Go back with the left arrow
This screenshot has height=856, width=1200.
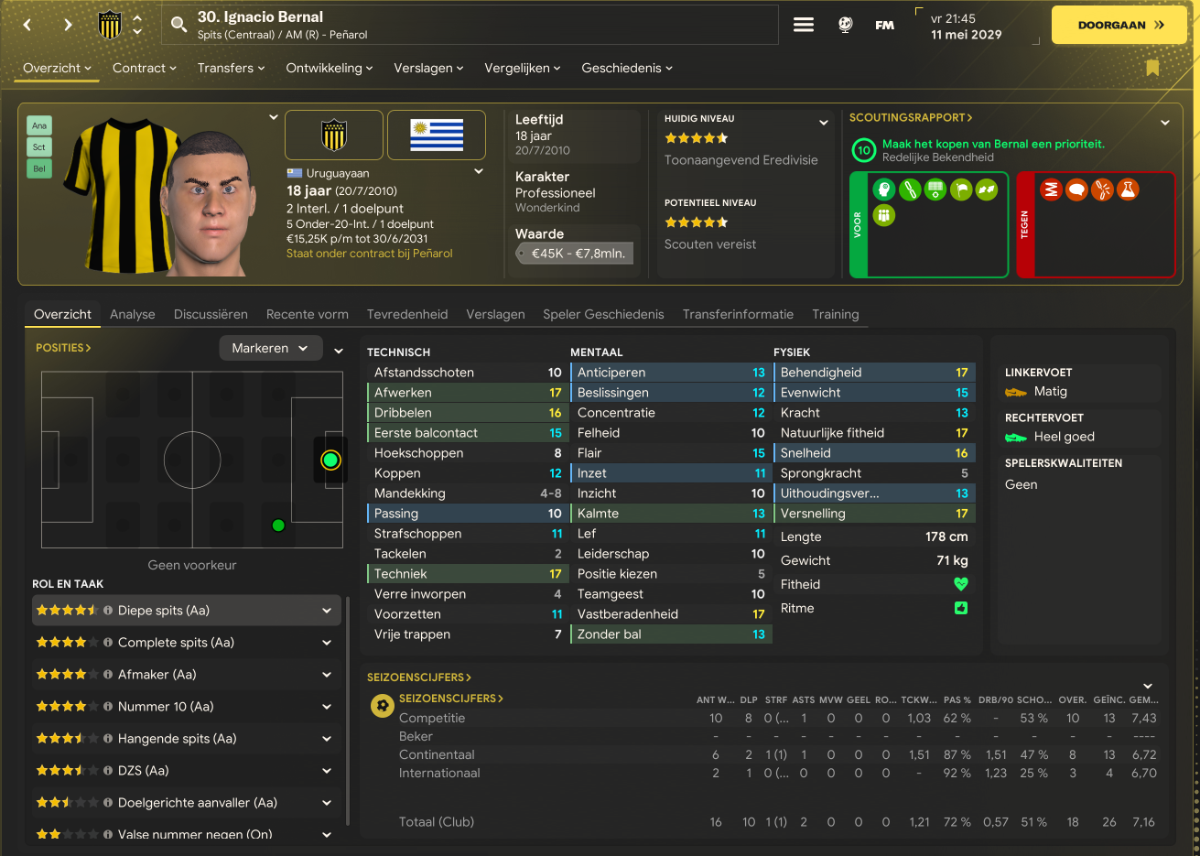point(27,25)
